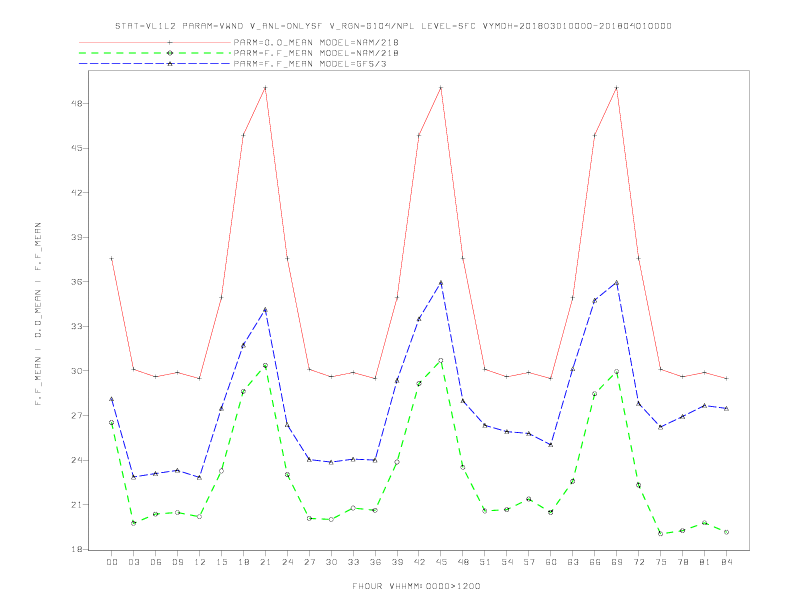Click the green circle marker at hour 00
The image size is (792, 612).
112,423
